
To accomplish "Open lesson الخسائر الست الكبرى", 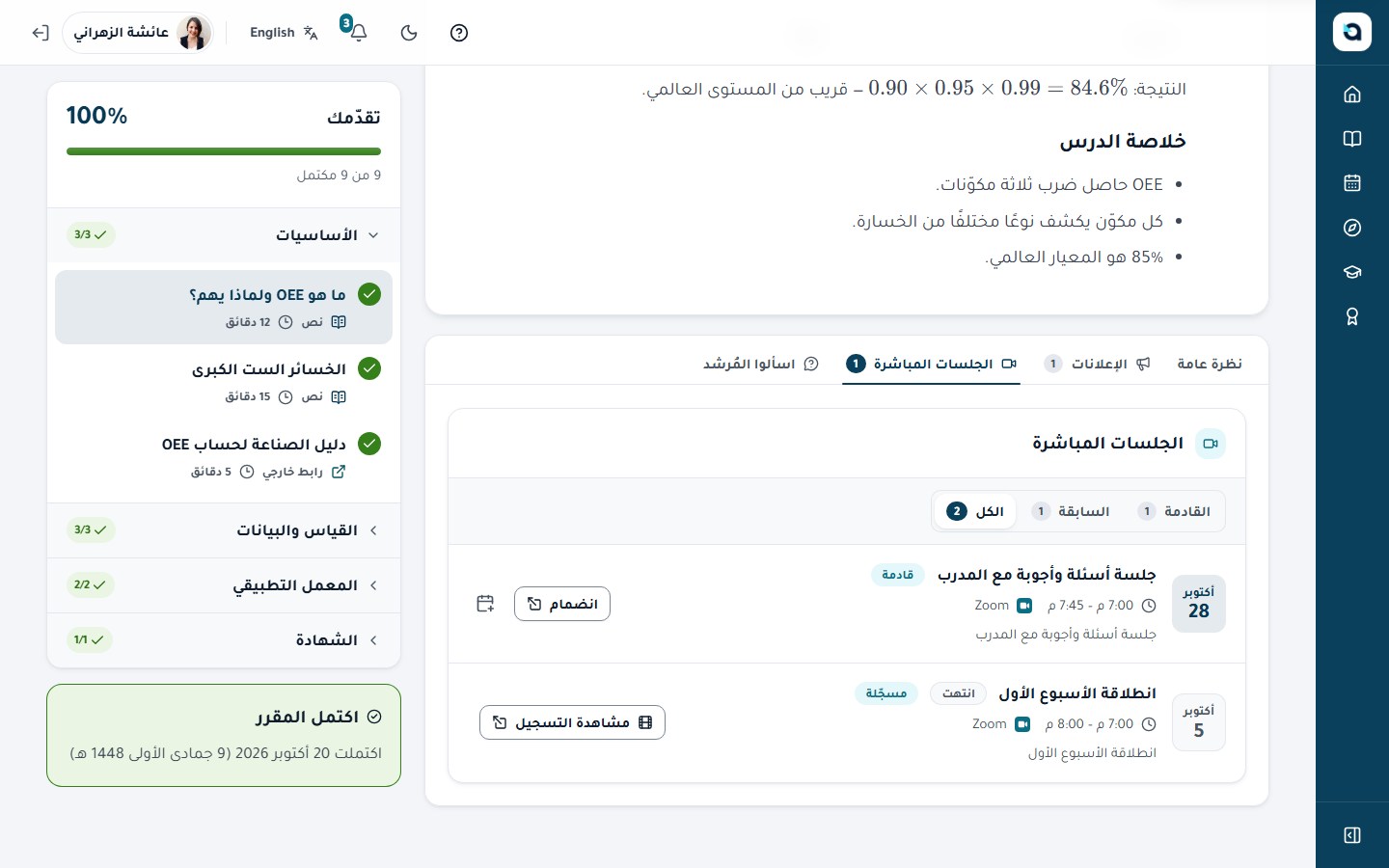I will pyautogui.click(x=224, y=382).
